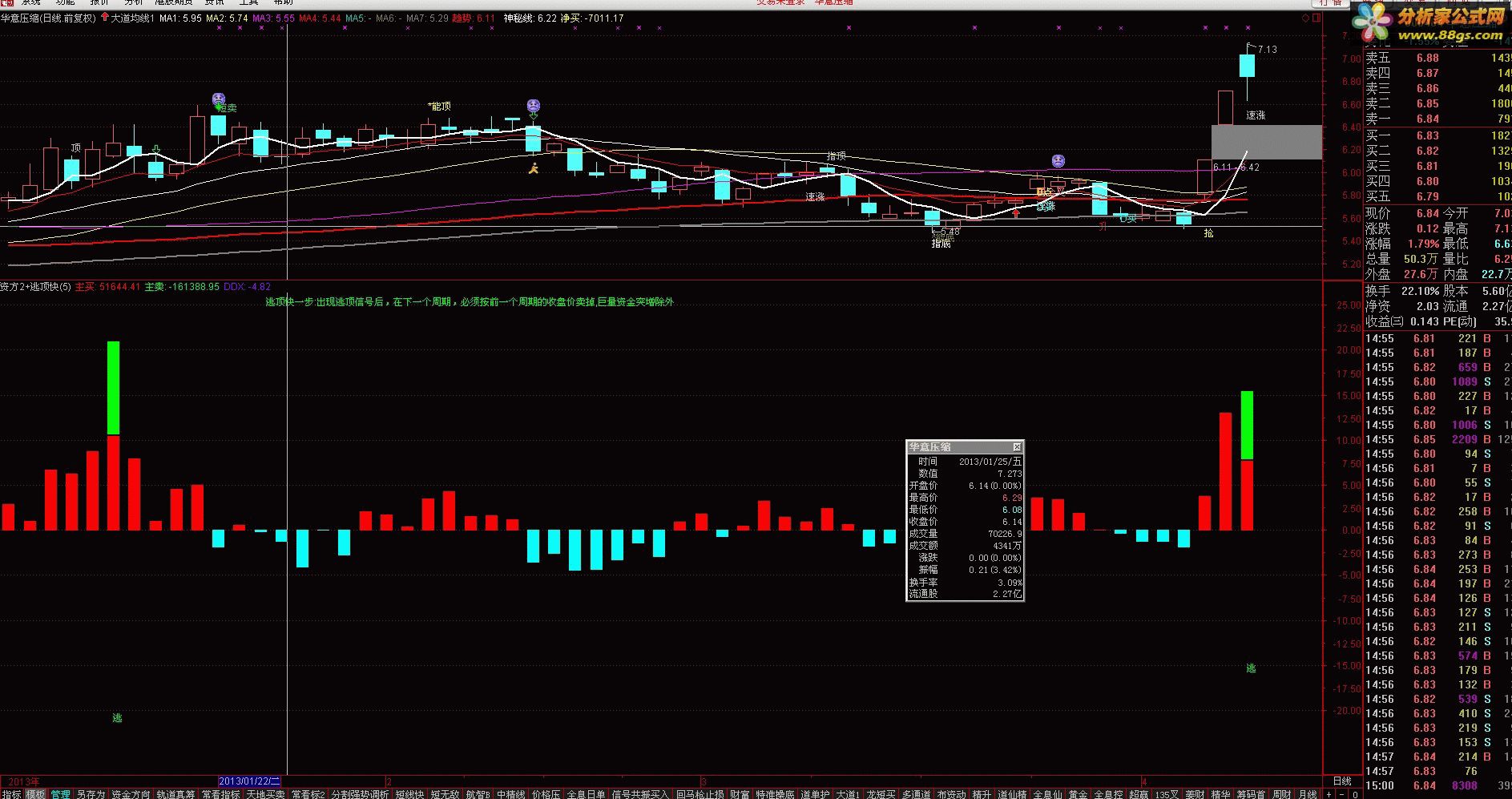1512x799 pixels.
Task: Switch to 信号共振买入 tab
Action: (x=639, y=794)
